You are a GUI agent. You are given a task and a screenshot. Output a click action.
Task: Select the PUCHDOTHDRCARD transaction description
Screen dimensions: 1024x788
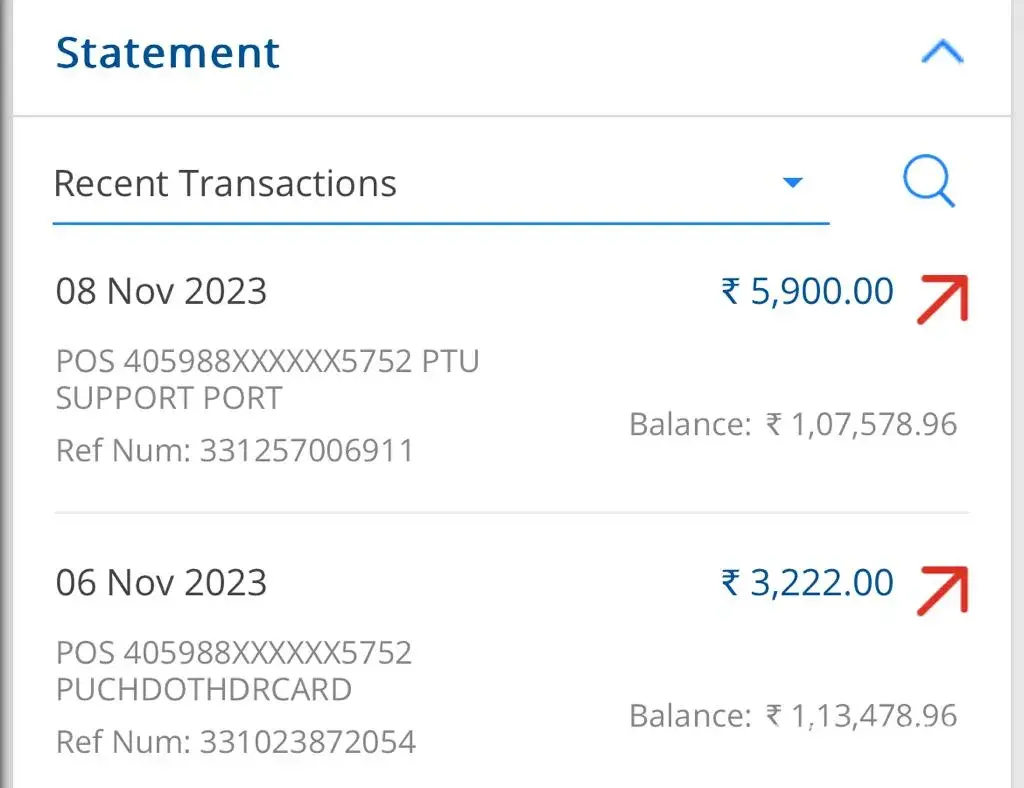tap(204, 689)
